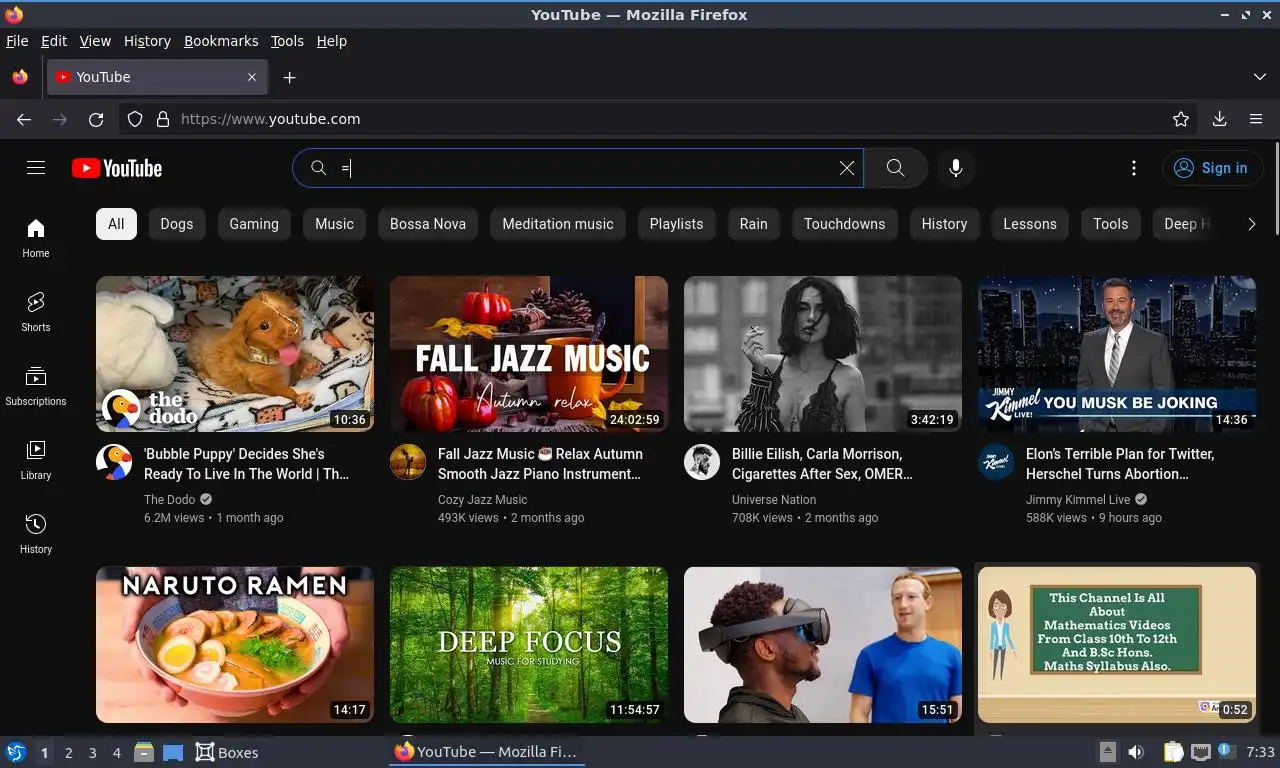This screenshot has width=1280, height=768.
Task: Clear the search box with the X icon
Action: click(847, 168)
